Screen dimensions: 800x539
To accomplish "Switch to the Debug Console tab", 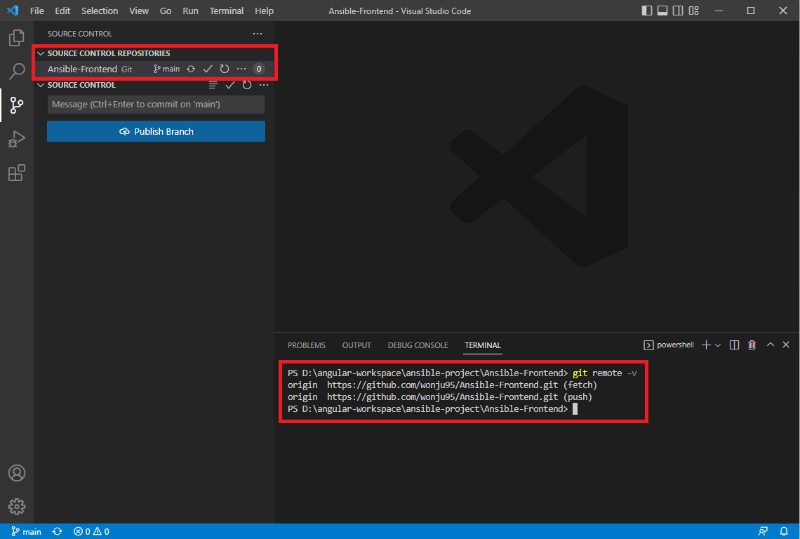I will point(418,345).
